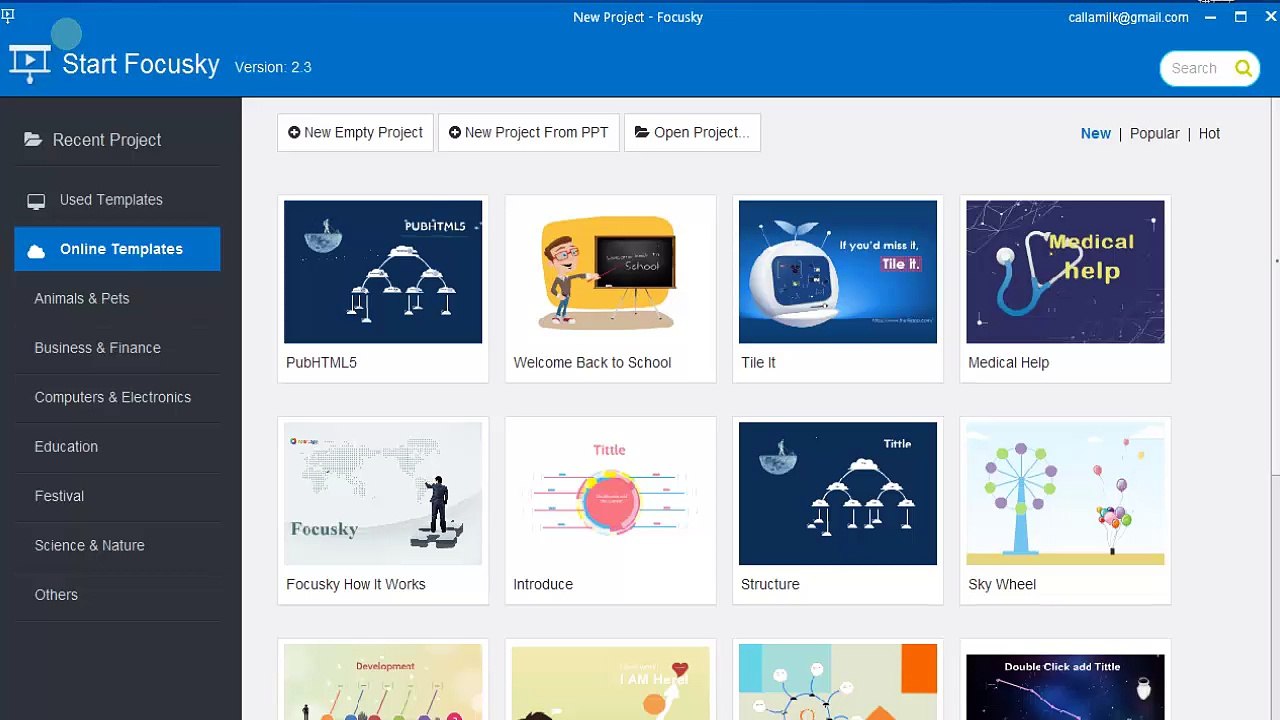Open the Recent Project section
The width and height of the screenshot is (1280, 720).
(x=117, y=140)
